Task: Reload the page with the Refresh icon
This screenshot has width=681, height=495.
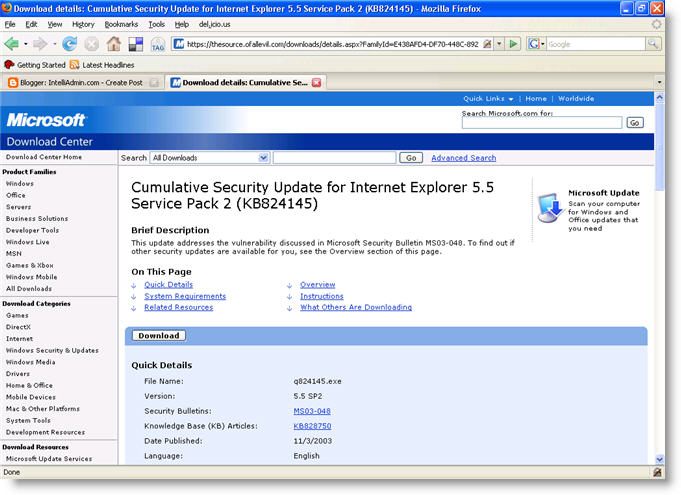Action: [x=69, y=44]
